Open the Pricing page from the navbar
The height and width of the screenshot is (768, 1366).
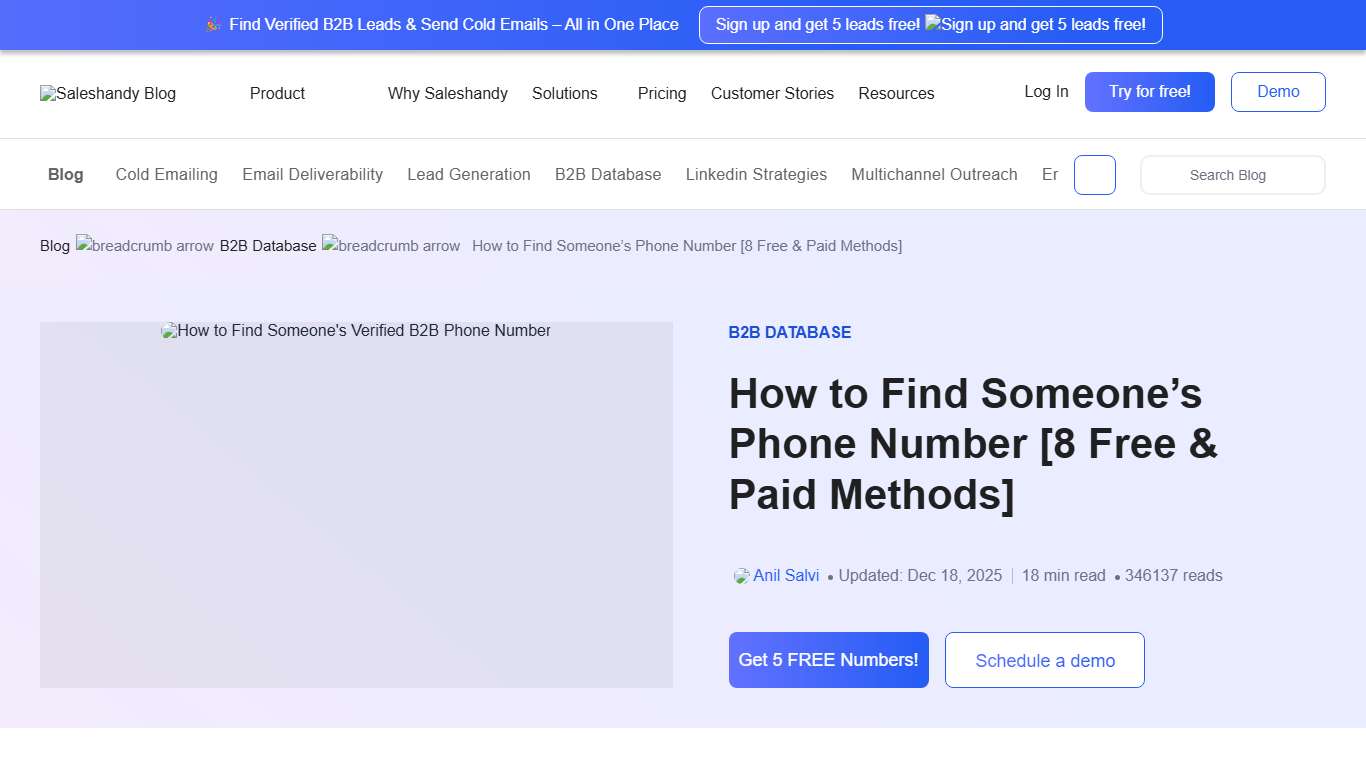661,93
